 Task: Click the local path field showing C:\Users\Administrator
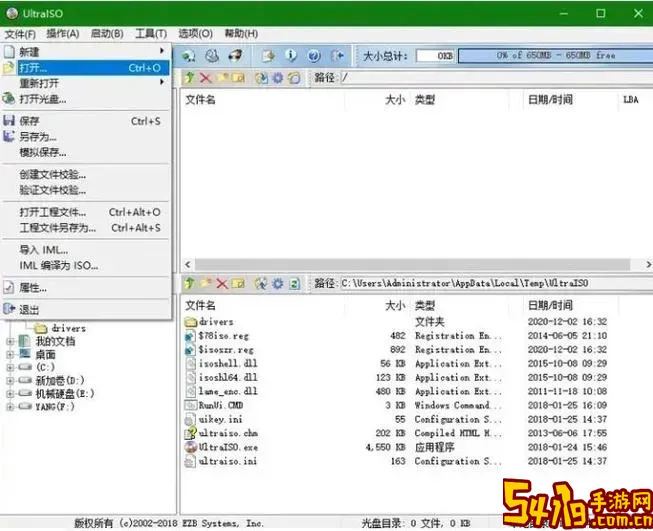click(496, 284)
